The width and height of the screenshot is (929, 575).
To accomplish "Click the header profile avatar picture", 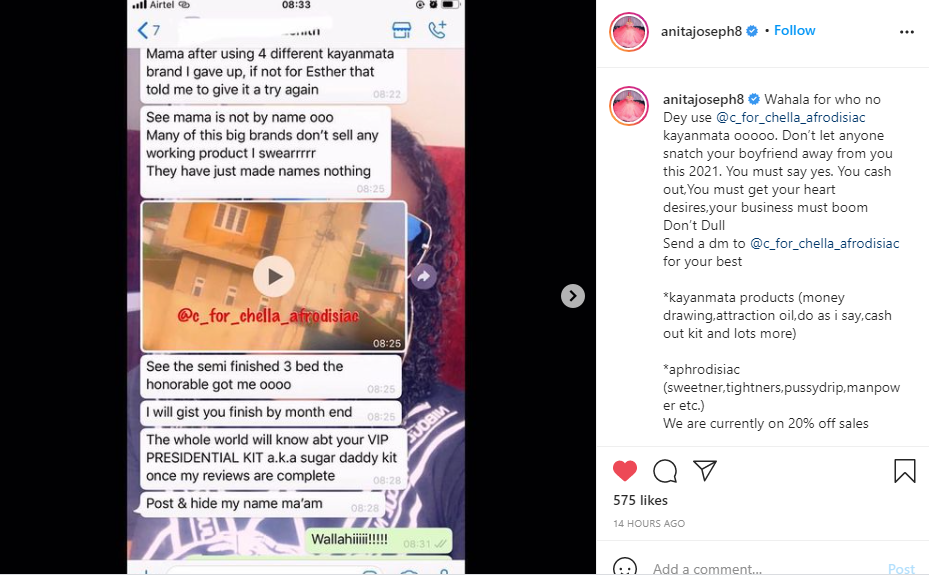I will coord(629,32).
